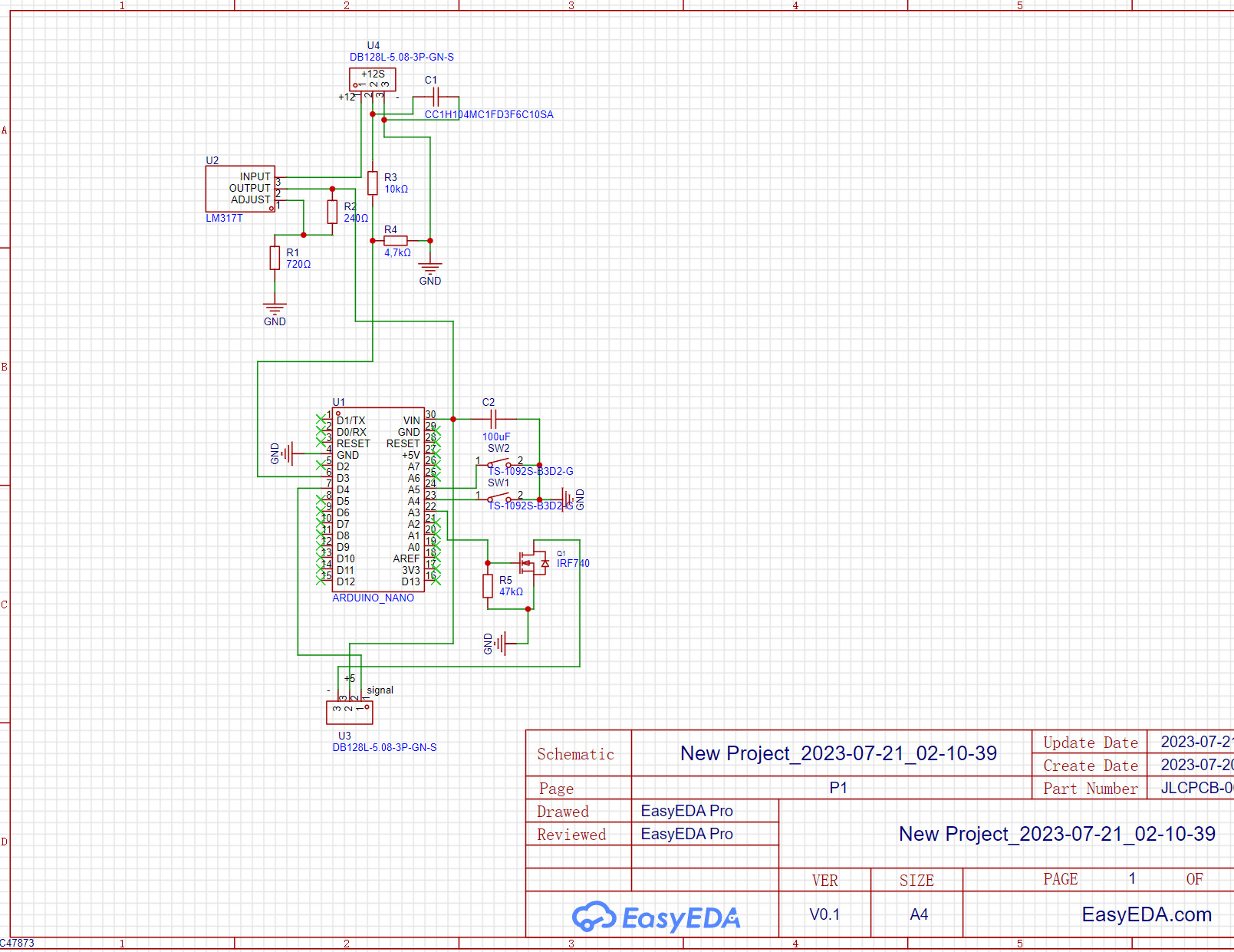
Task: Select push-button switch SW1 symbol
Action: pyautogui.click(x=499, y=498)
